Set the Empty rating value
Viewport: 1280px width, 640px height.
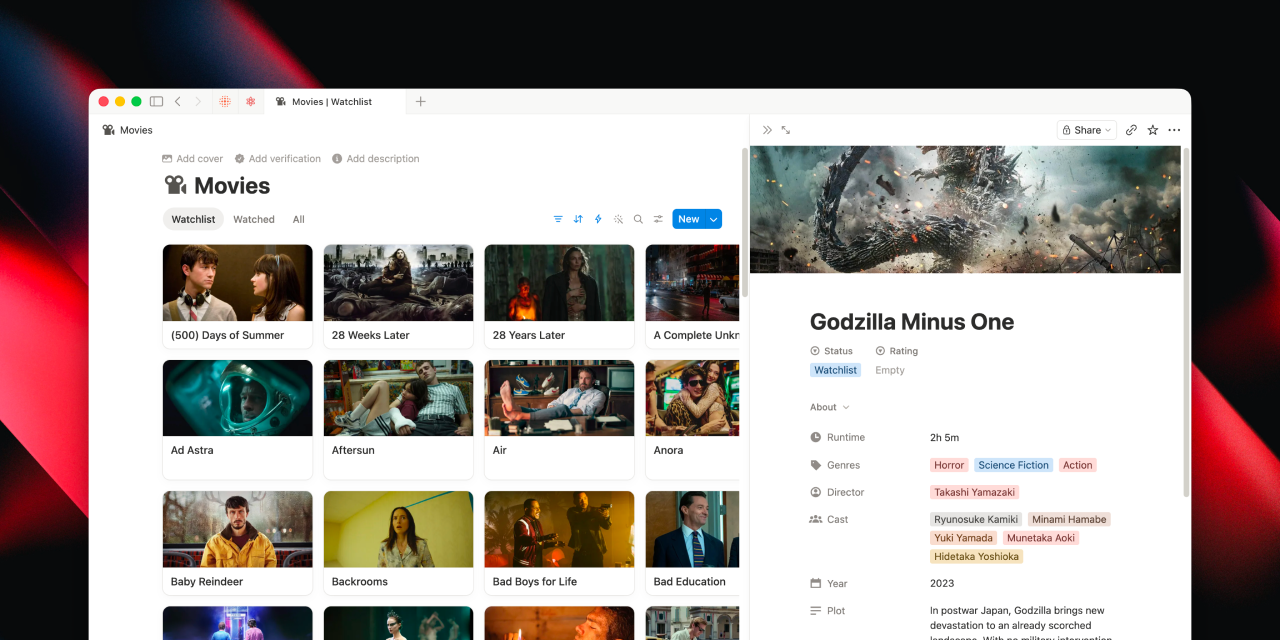click(x=890, y=370)
